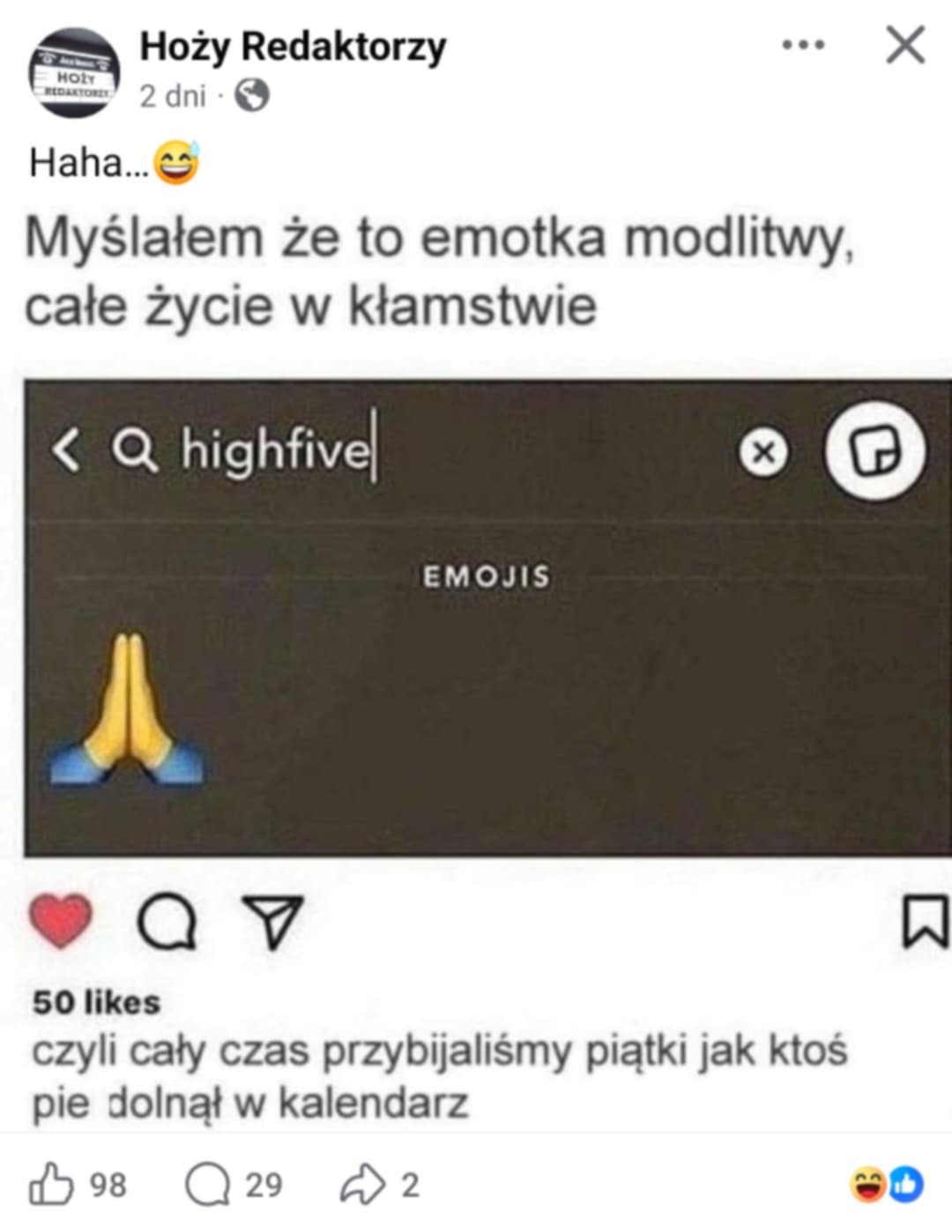Viewport: 952px width, 1232px height.
Task: Close the post with the X button
Action: [x=906, y=44]
